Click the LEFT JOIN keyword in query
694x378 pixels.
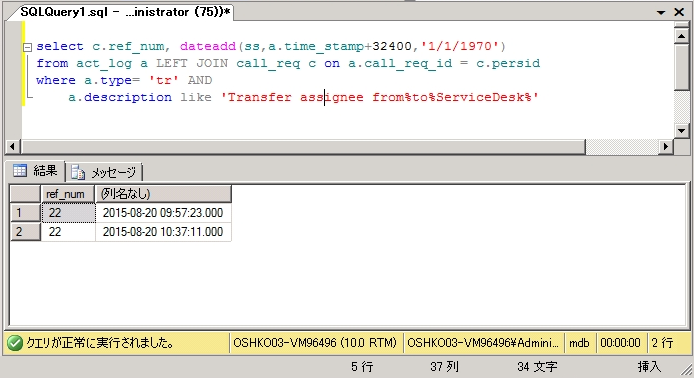click(192, 63)
